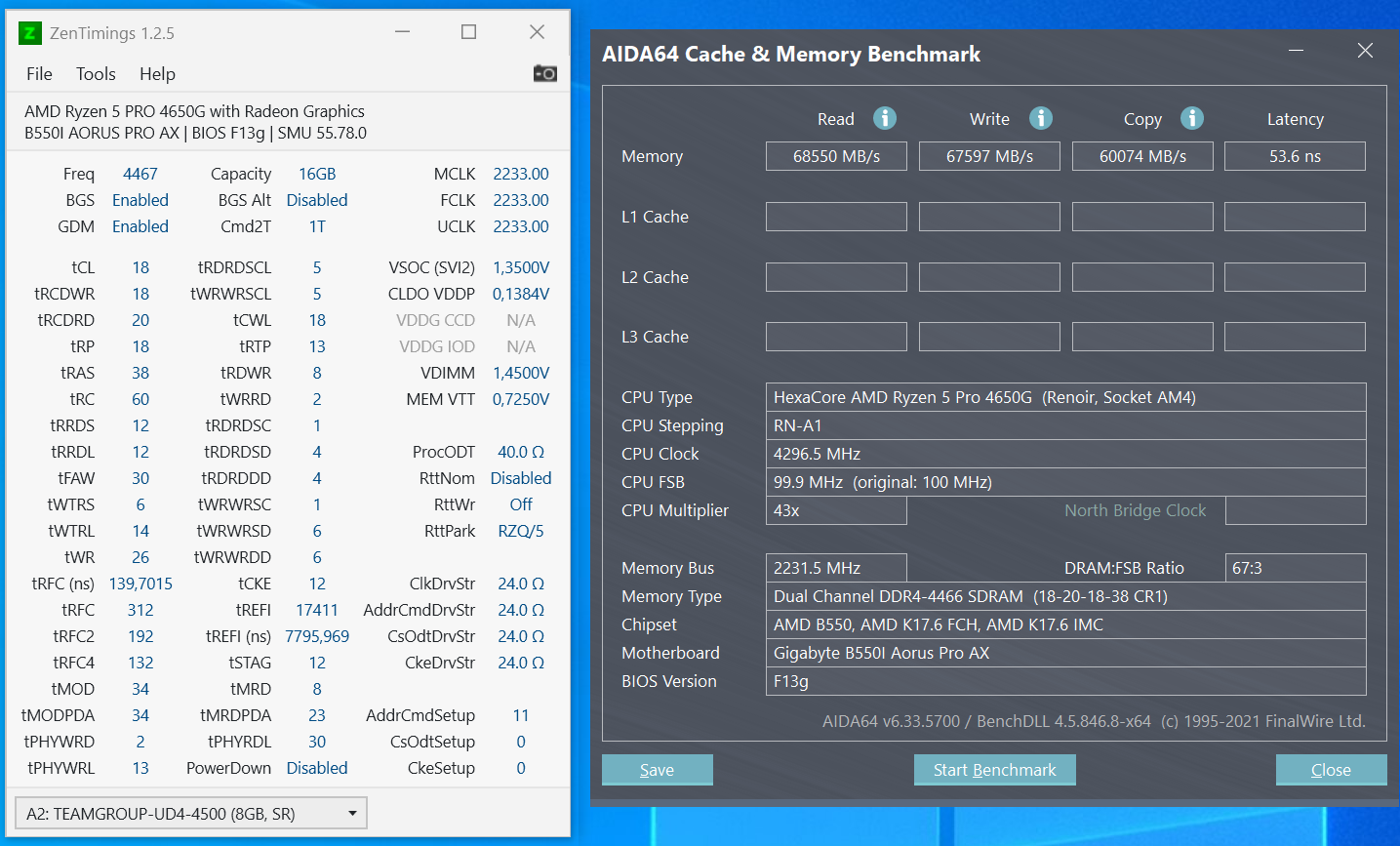The width and height of the screenshot is (1400, 846).
Task: Click the tRFC value 312
Action: 140,610
